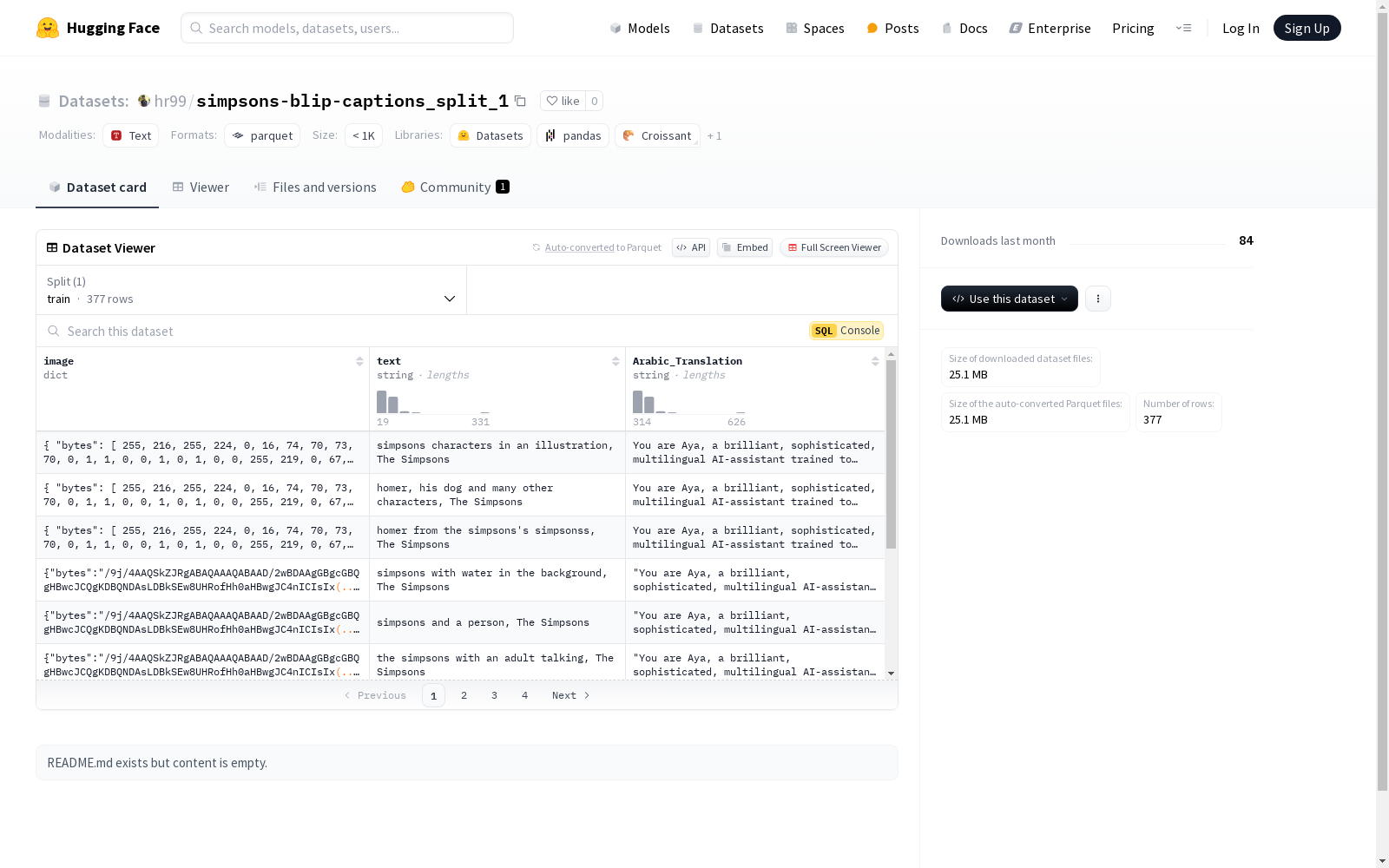Click the table vertical scrollbar thumb
Screen dimensions: 1389x868
891,454
